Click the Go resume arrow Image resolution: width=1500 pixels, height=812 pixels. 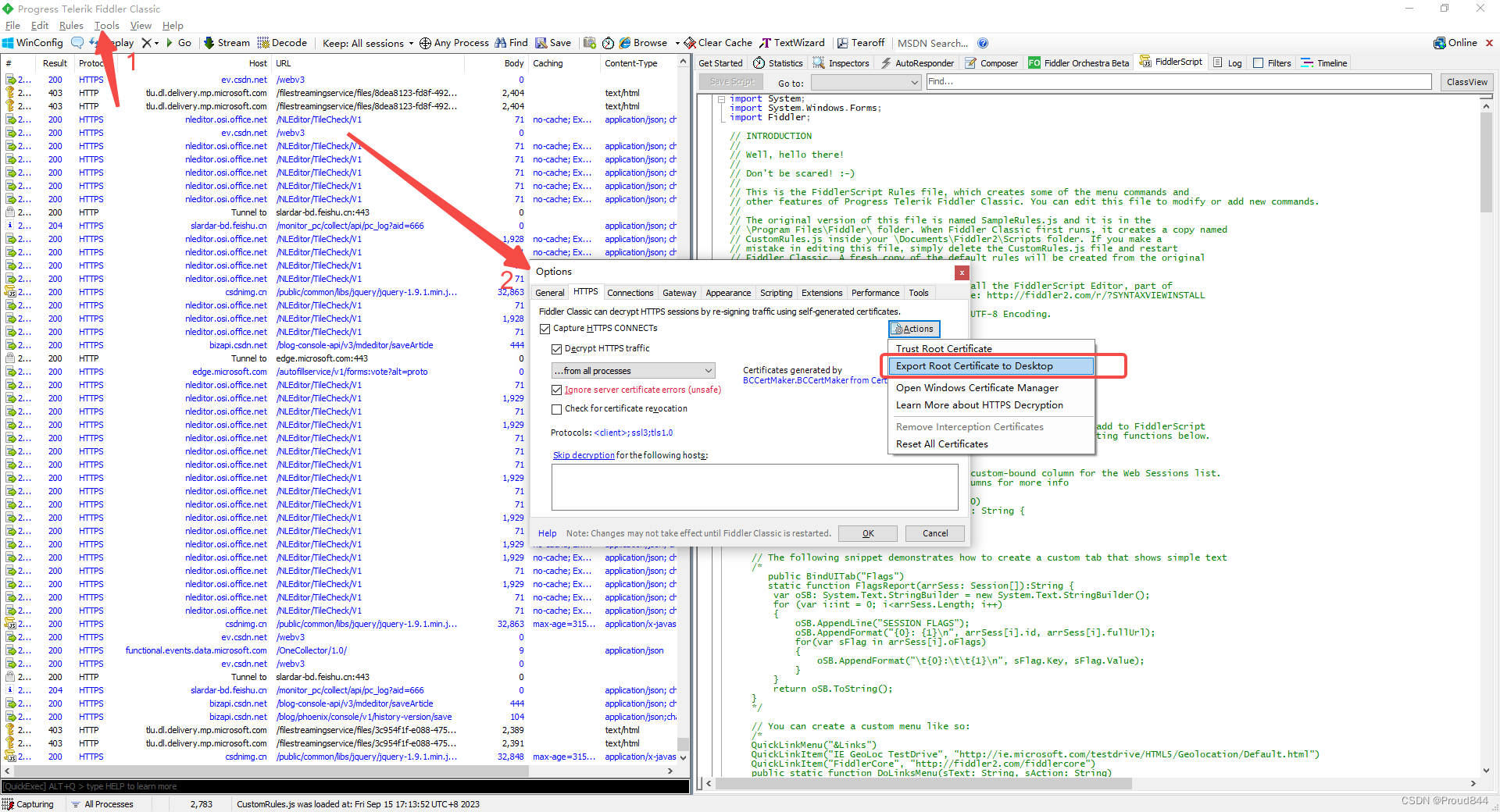179,43
